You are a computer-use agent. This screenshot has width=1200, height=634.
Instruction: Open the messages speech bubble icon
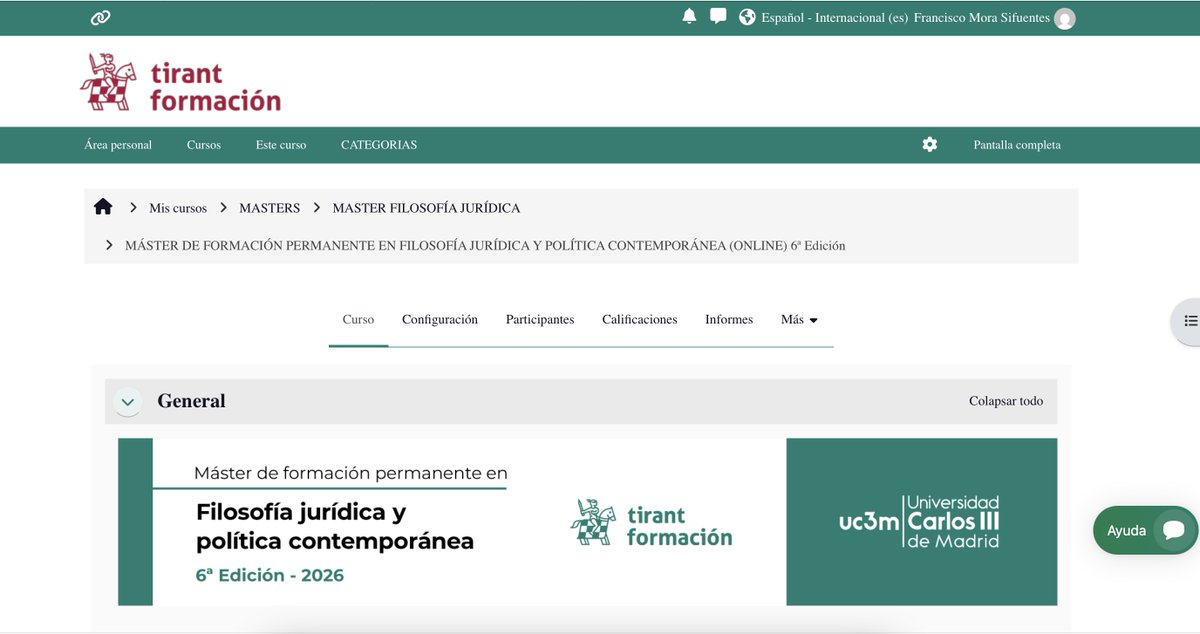[718, 16]
